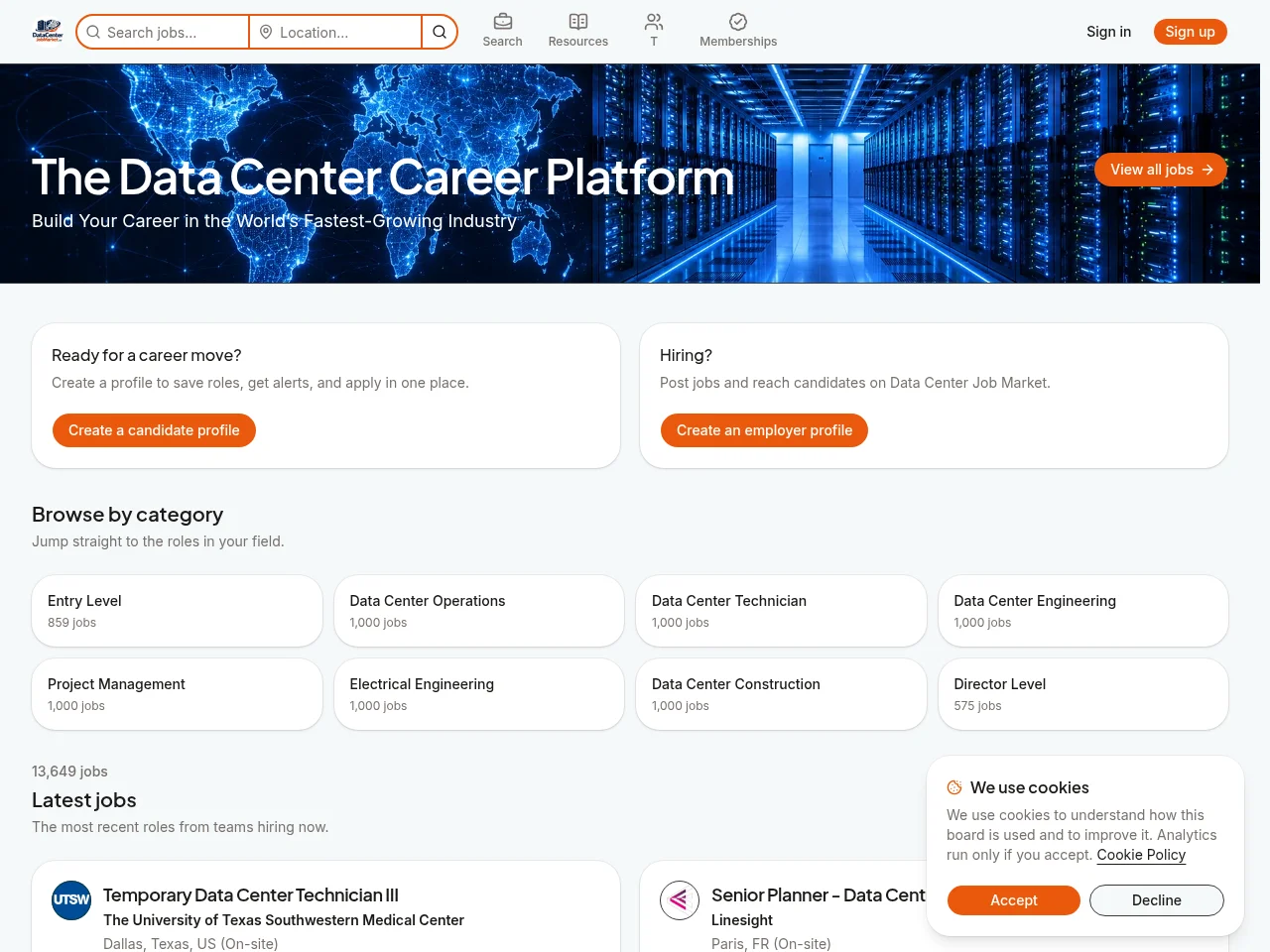The image size is (1270, 952).
Task: Open the Resources book nav item
Action: 578,31
